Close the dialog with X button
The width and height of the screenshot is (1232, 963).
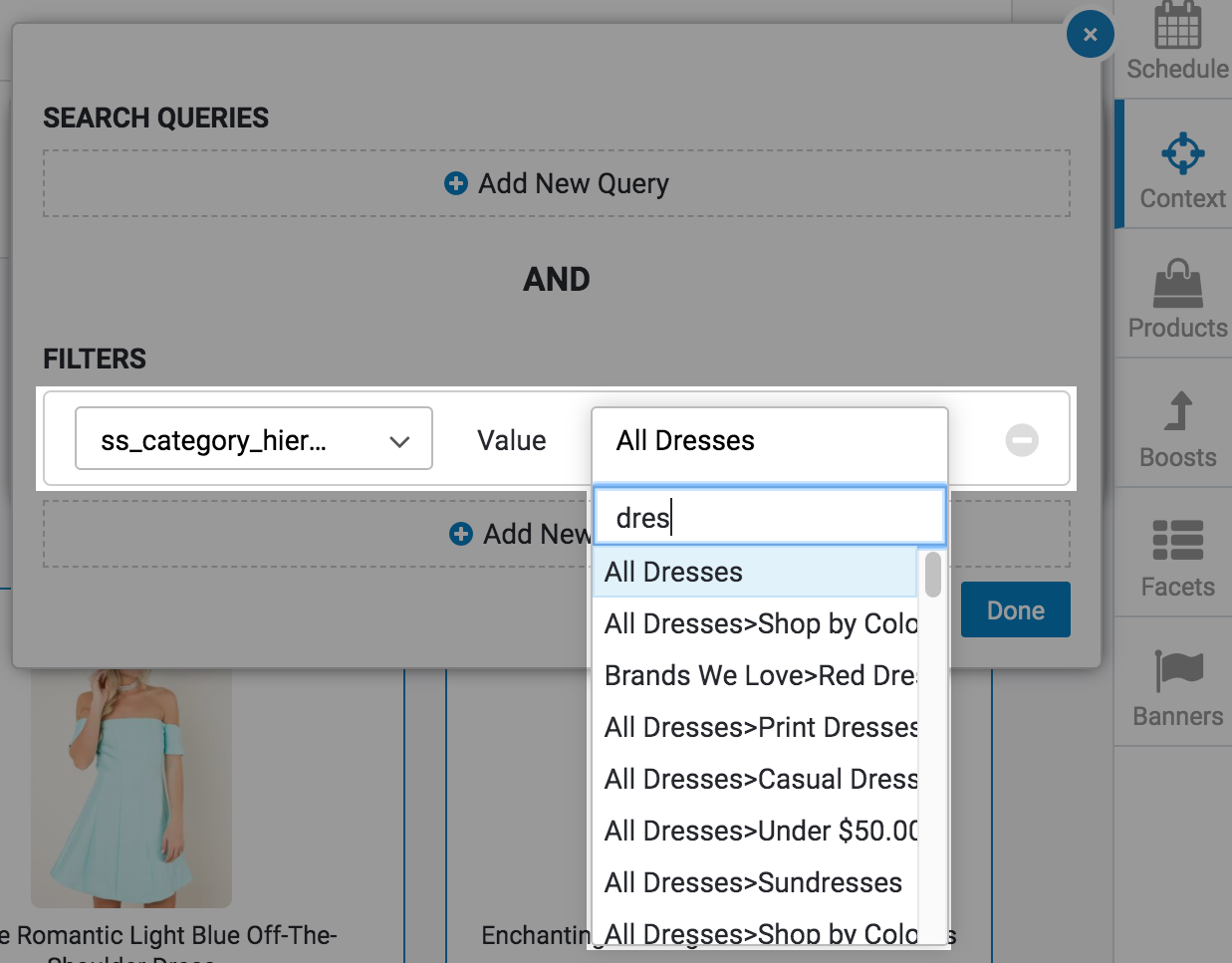(x=1090, y=35)
